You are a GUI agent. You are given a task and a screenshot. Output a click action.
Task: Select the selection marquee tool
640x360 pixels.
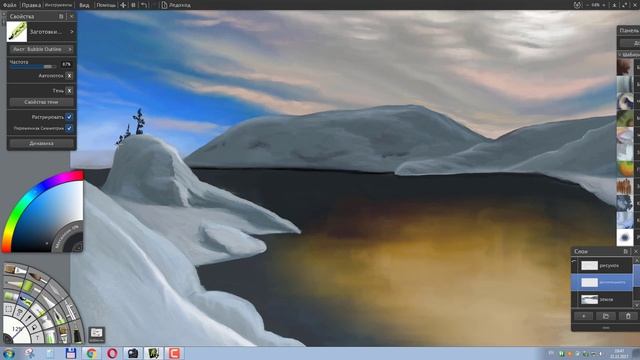coord(9,309)
